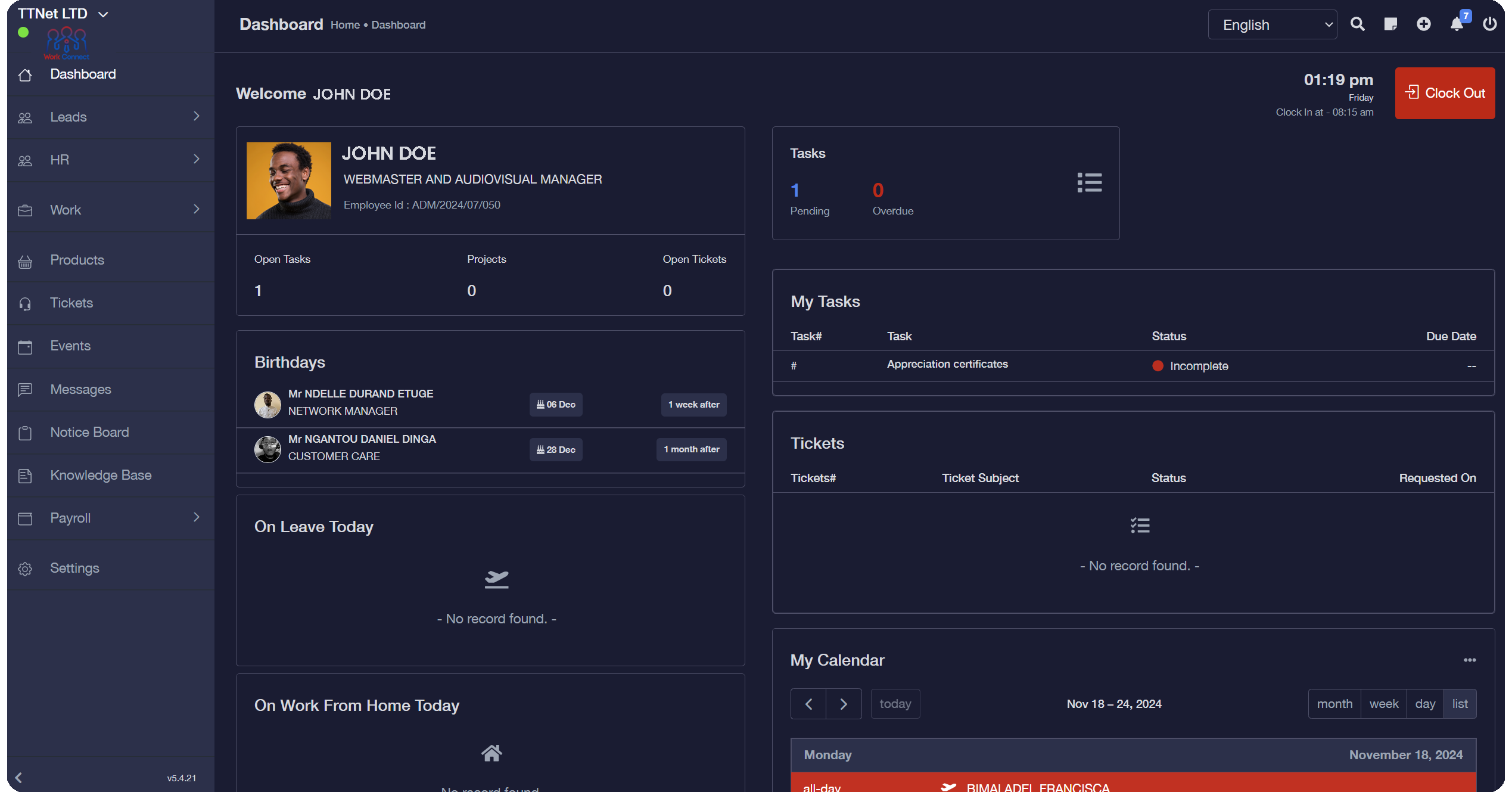Viewport: 1512px width, 792px height.
Task: Collapse sidebar with bottom arrow icon
Action: pyautogui.click(x=19, y=778)
